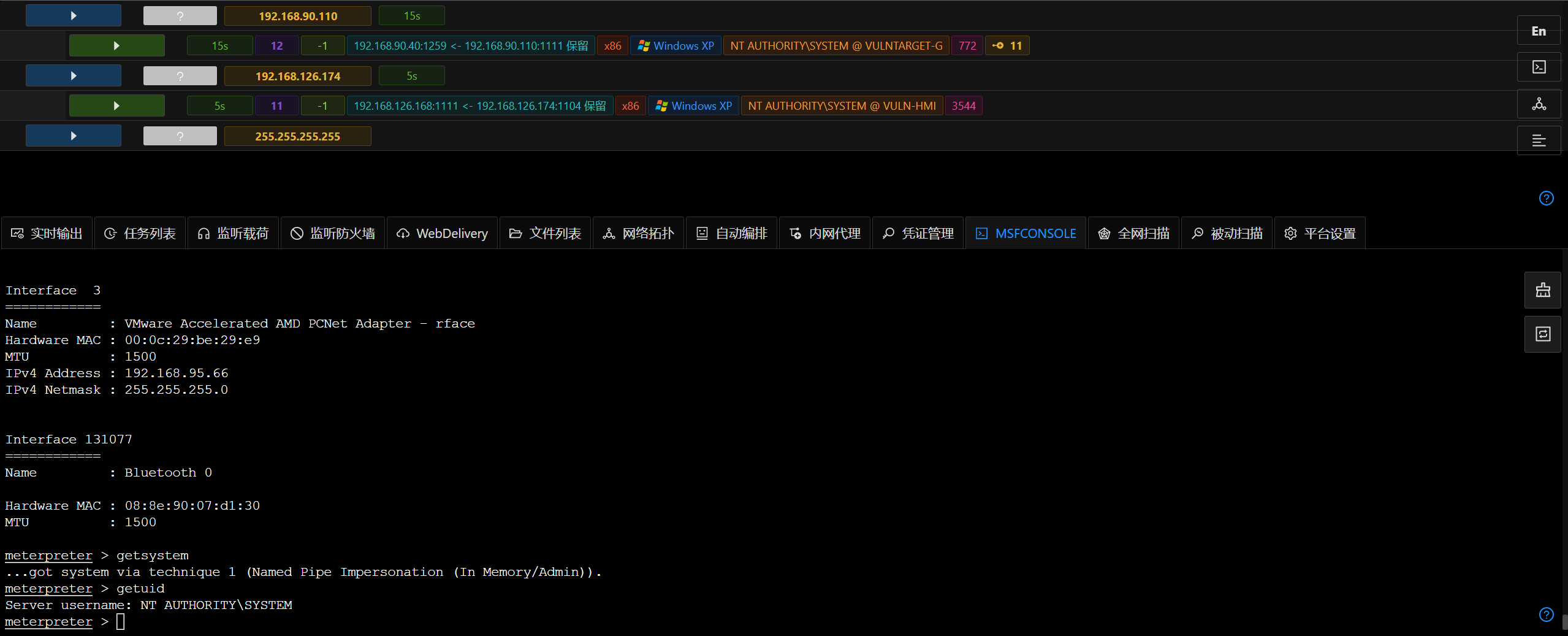
Task: Click the key icon with count 11
Action: pyautogui.click(x=1007, y=45)
